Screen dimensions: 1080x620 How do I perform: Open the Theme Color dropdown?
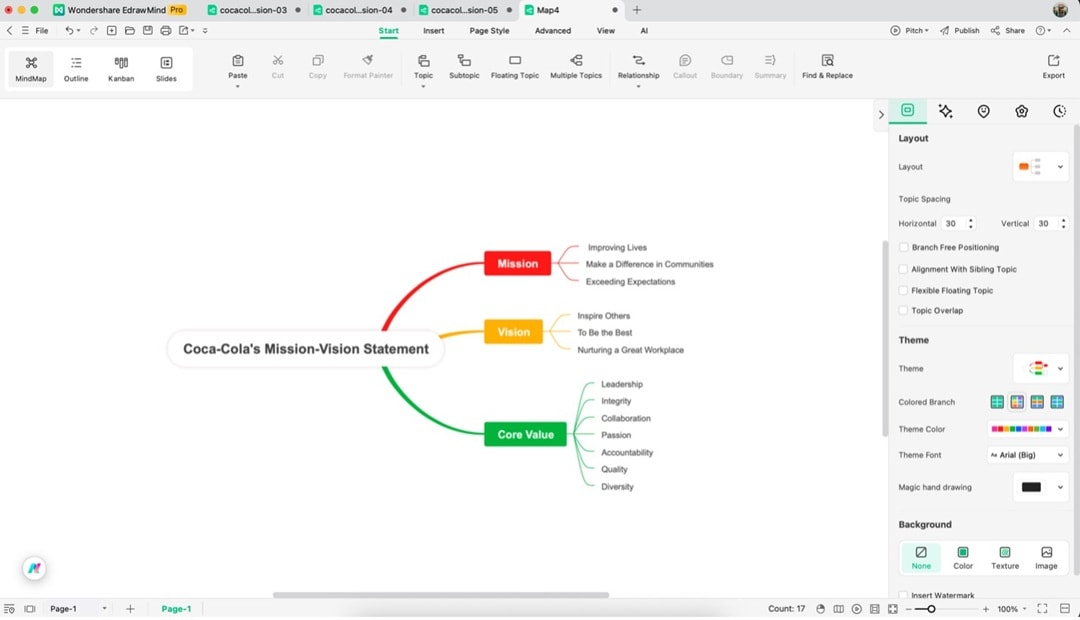[1027, 429]
